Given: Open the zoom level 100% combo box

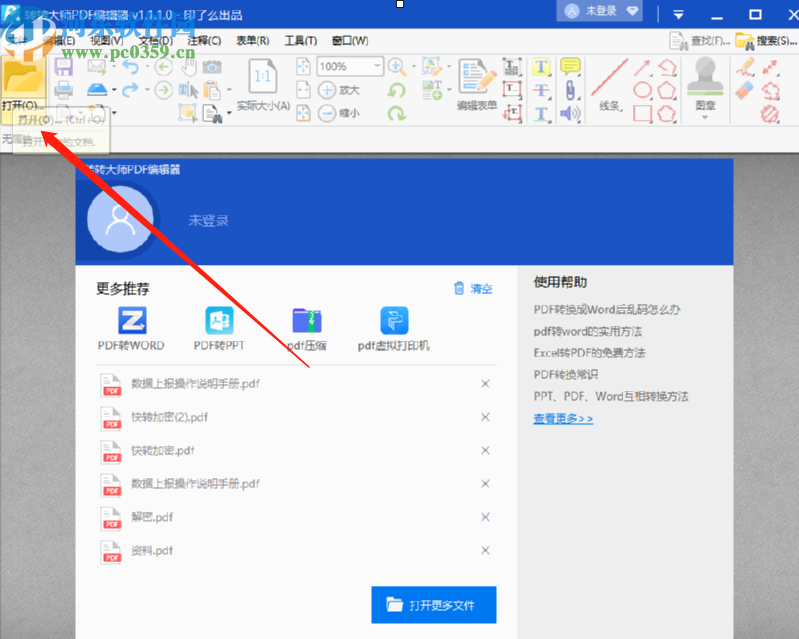Looking at the screenshot, I should tap(350, 66).
